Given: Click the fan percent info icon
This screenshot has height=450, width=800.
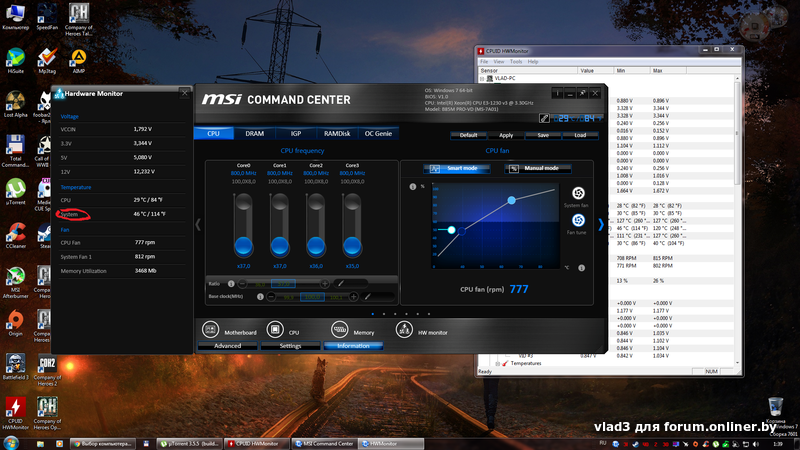Looking at the screenshot, I should pos(413,187).
